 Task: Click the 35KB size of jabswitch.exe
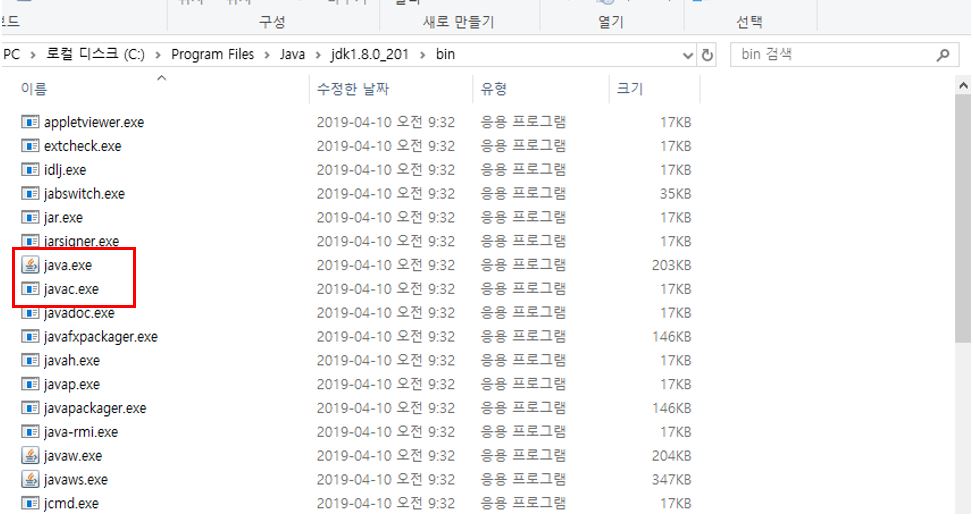pyautogui.click(x=675, y=194)
